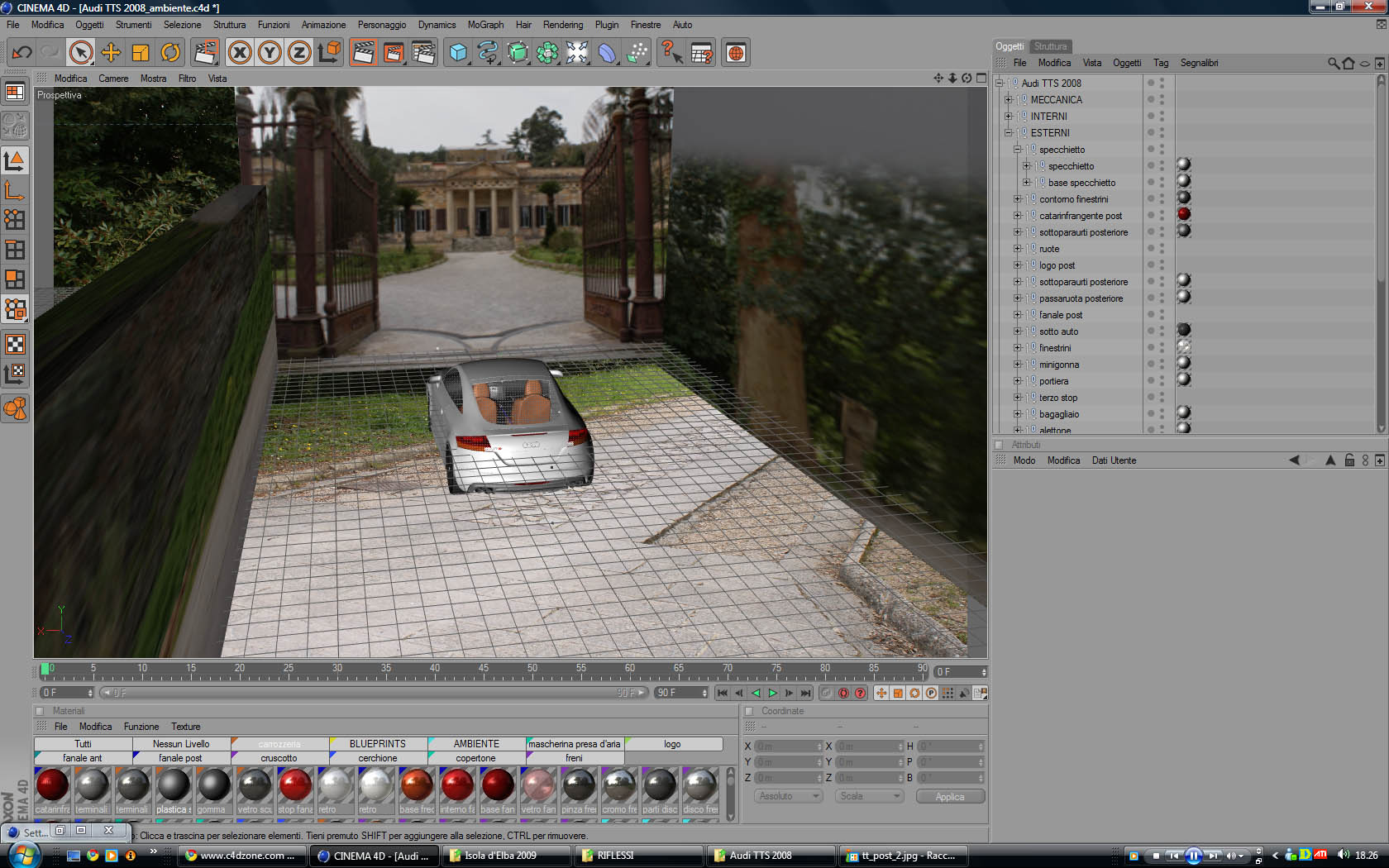Open the Assoluto dropdown in Coordinate panel
1389x868 pixels.
[x=788, y=796]
